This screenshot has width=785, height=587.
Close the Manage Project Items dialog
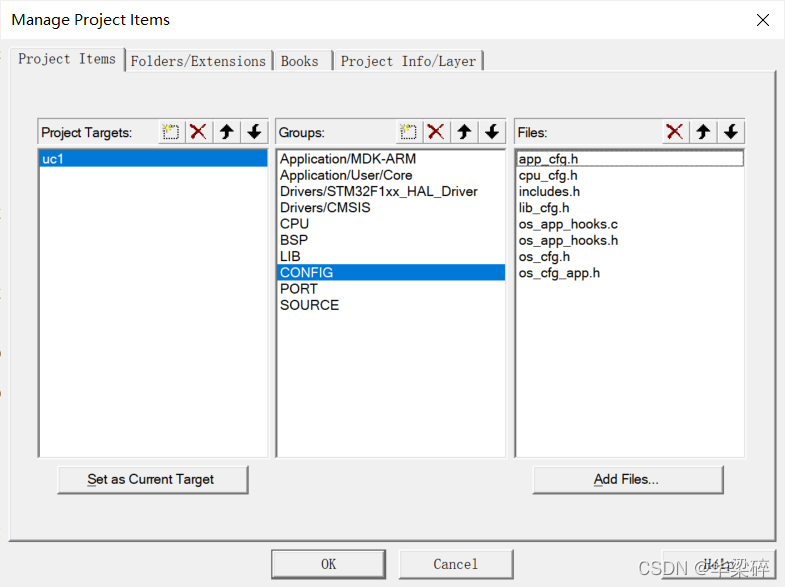762,20
